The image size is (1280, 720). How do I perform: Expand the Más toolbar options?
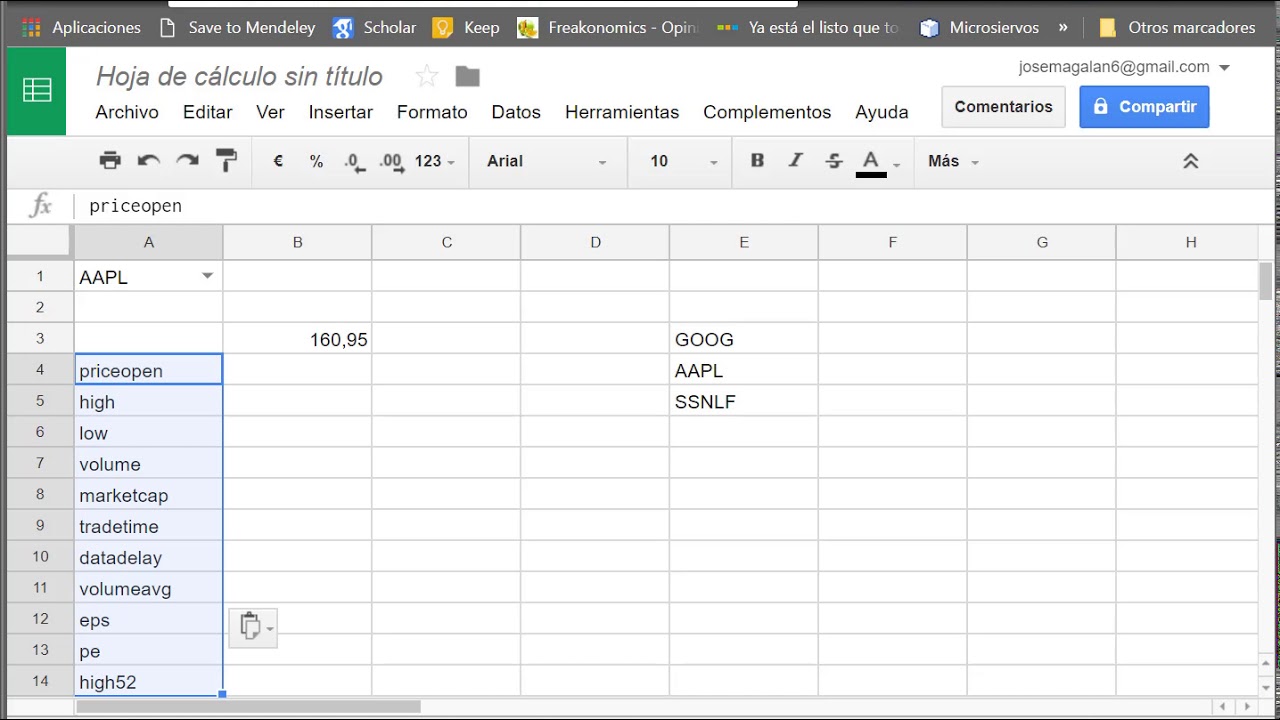point(953,161)
